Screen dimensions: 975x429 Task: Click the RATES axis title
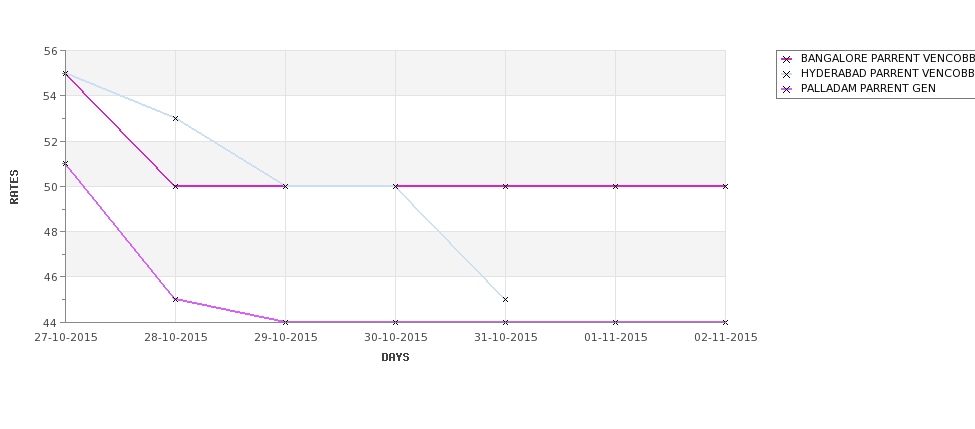tap(14, 187)
